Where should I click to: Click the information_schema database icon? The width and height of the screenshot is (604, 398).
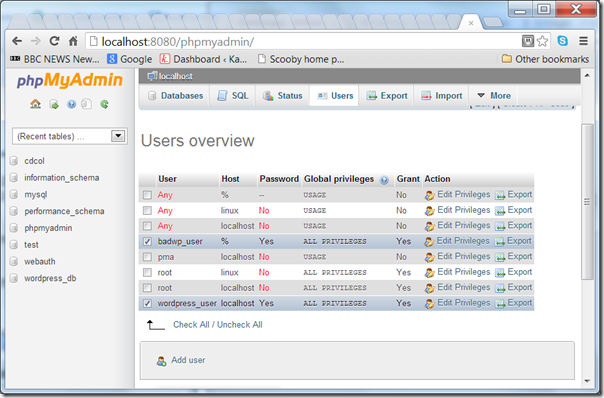point(14,178)
